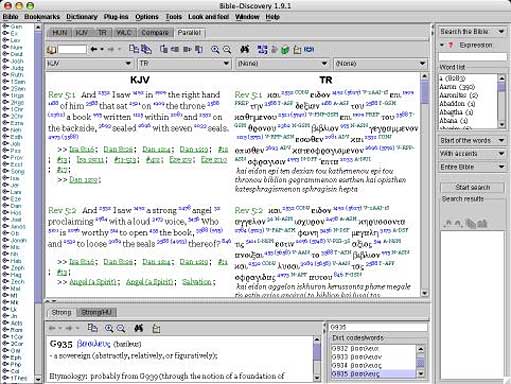This screenshot has height=384, width=511.
Task: Click the notes icon right of the green cube
Action: (297, 50)
